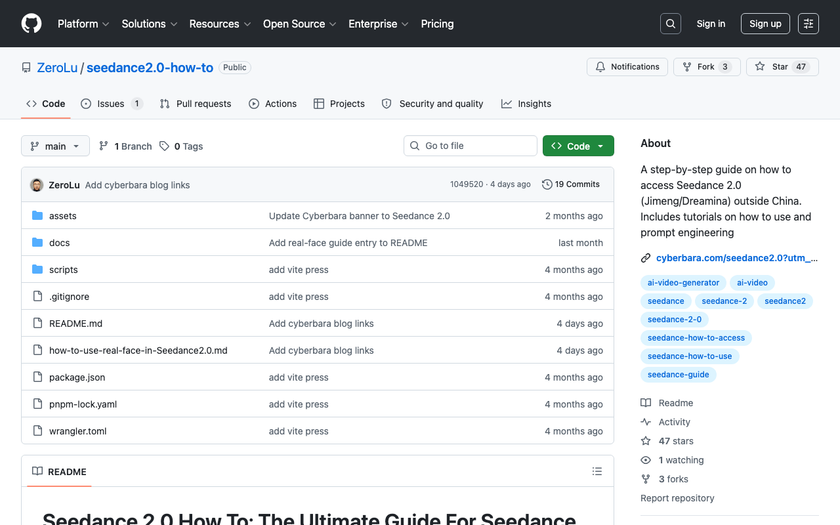Click the 47 stars link in sidebar
840x525 pixels.
tap(676, 441)
